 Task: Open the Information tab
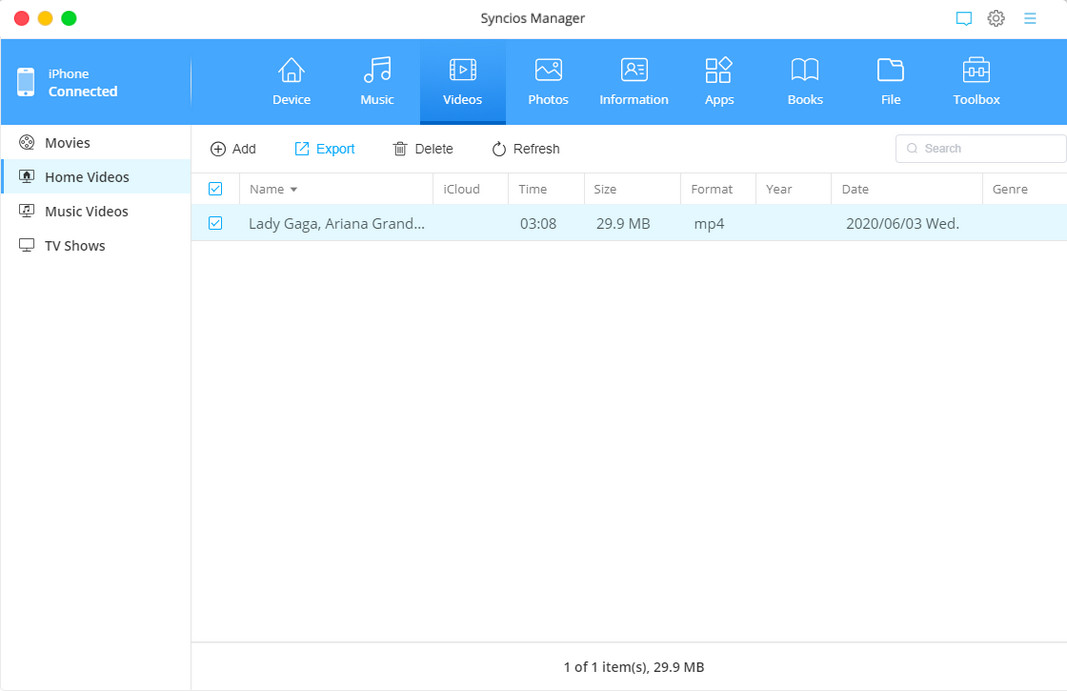634,82
